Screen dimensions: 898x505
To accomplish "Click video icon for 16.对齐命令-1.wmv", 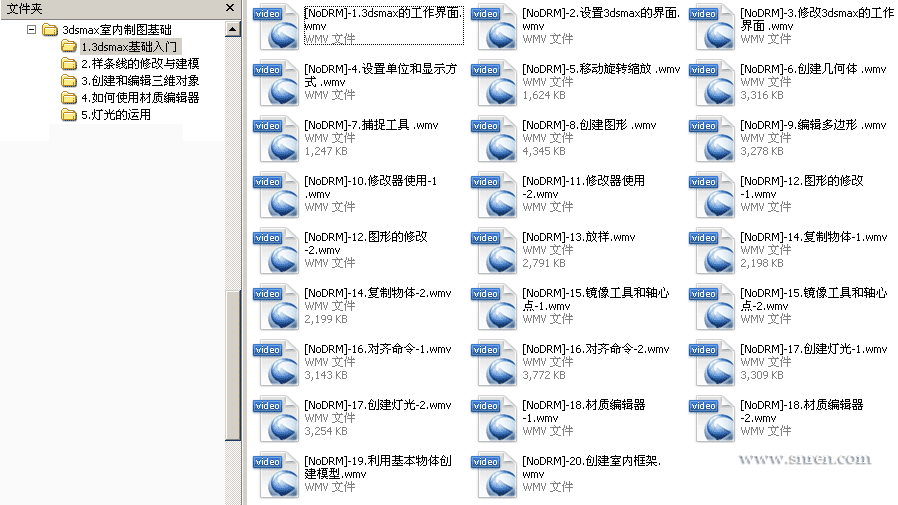I will (276, 364).
